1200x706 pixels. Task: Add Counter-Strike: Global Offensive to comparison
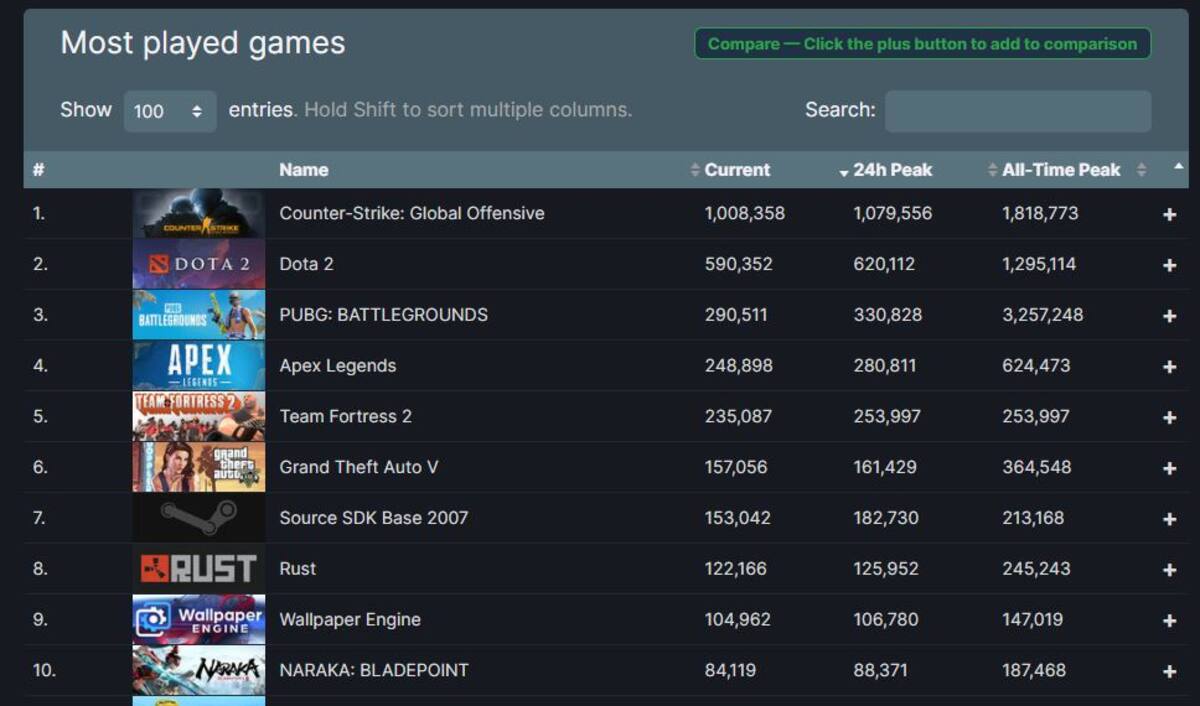click(1169, 214)
